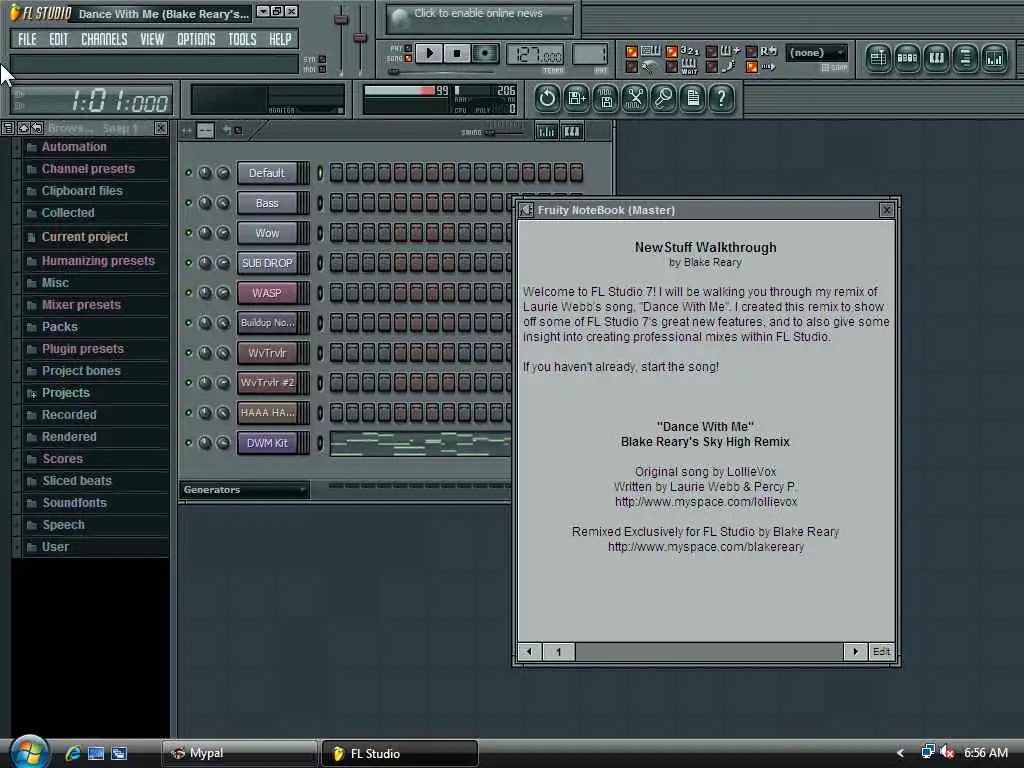Image resolution: width=1024 pixels, height=768 pixels.
Task: Click the save new version button
Action: point(577,99)
